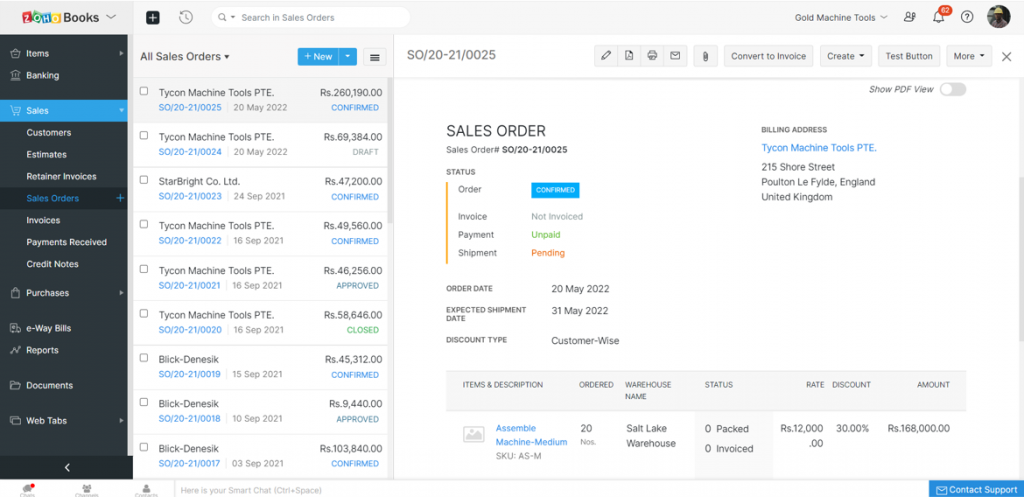The width and height of the screenshot is (1024, 497).
Task: Open the Gold Machine Tools organization dropdown
Action: click(x=841, y=18)
